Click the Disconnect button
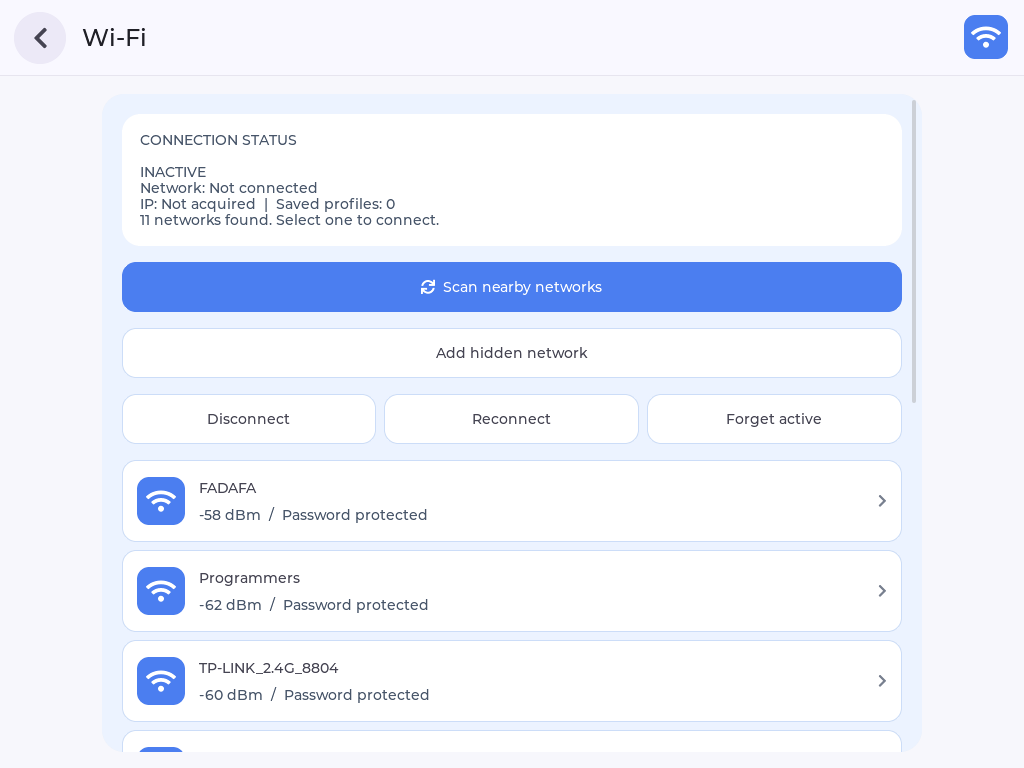This screenshot has width=1024, height=768. click(x=249, y=419)
